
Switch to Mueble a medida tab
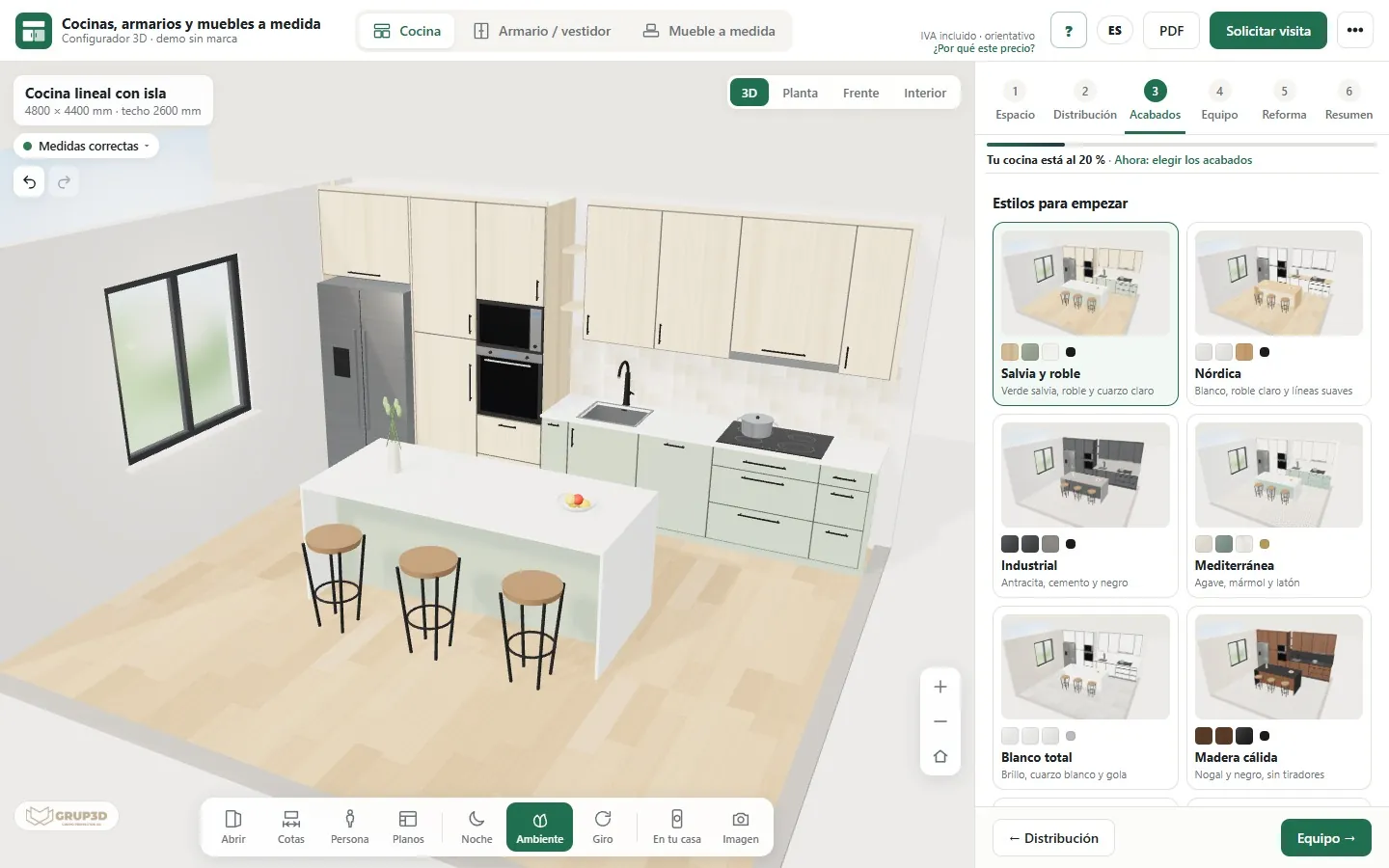click(x=709, y=31)
